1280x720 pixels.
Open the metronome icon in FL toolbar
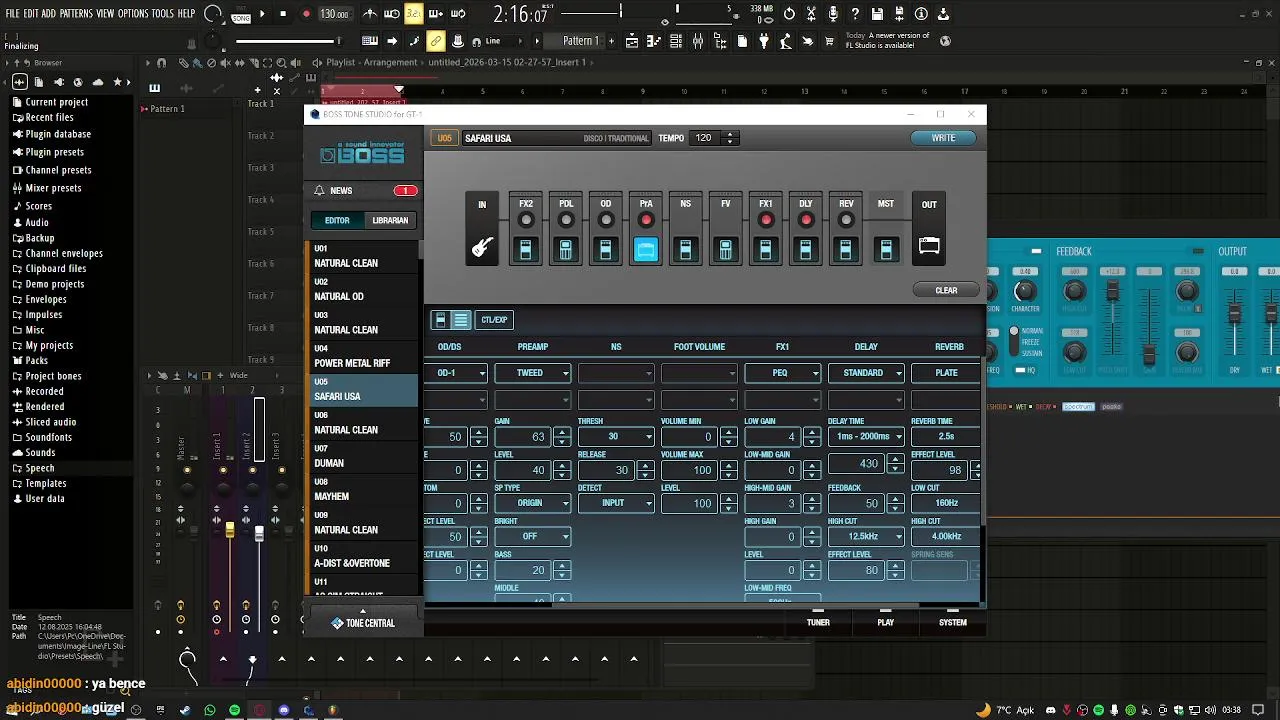point(370,14)
